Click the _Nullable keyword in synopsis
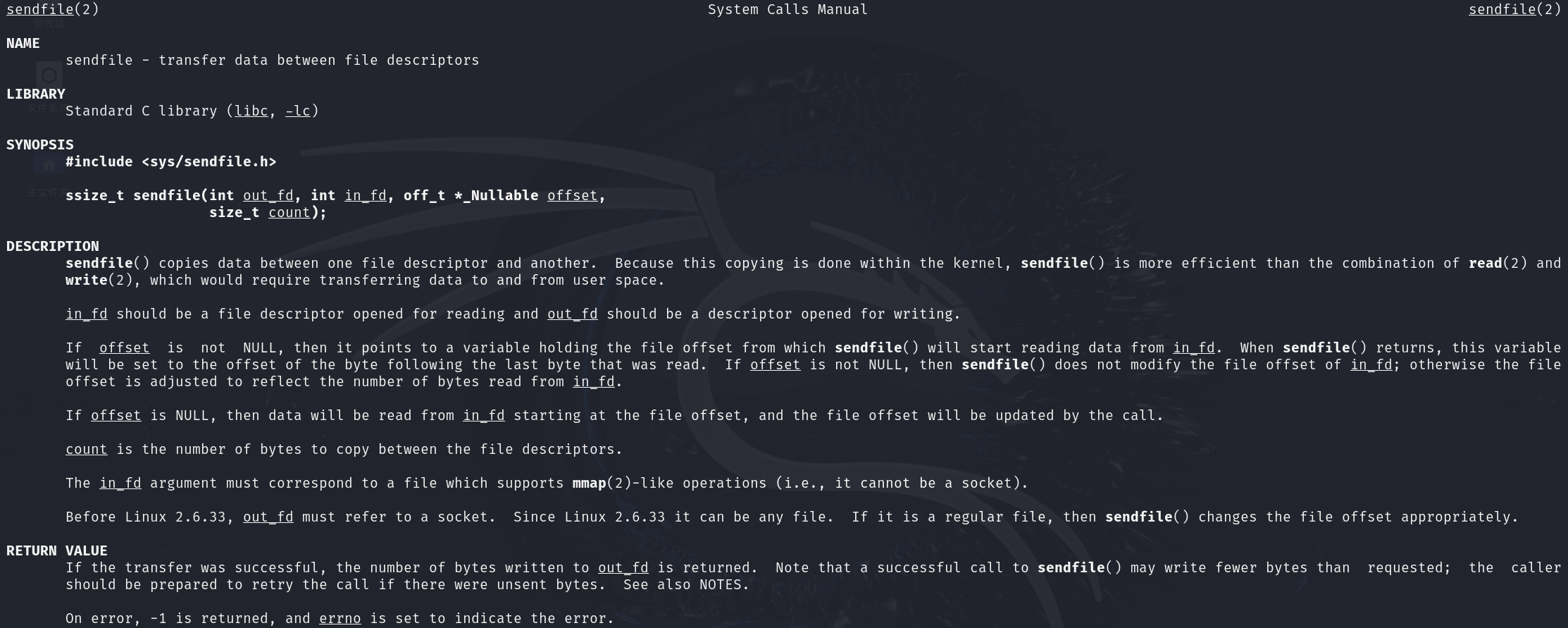This screenshot has width=1568, height=628. (x=500, y=195)
